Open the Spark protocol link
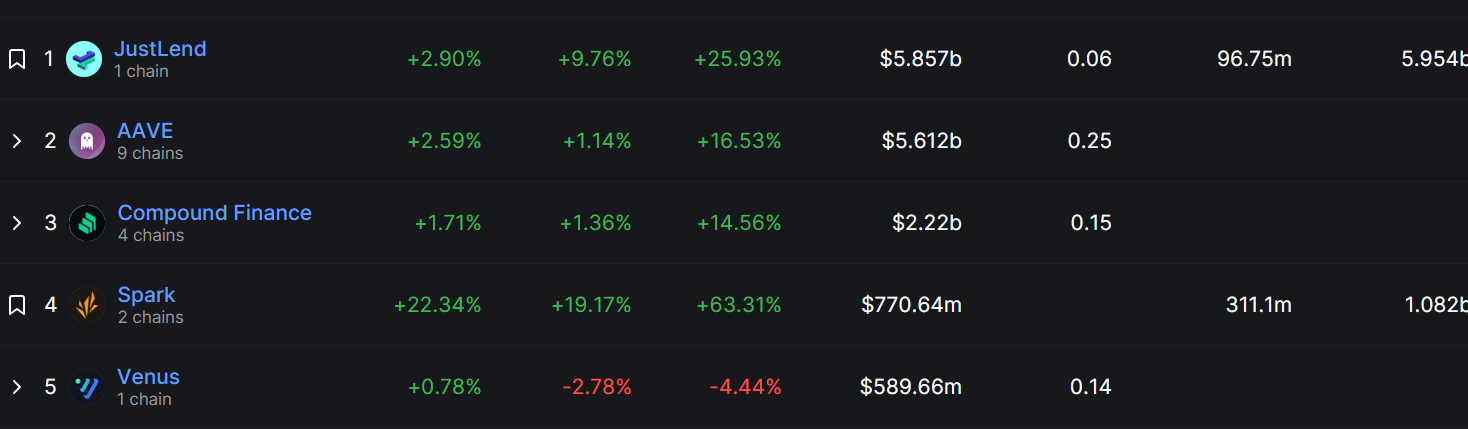This screenshot has width=1468, height=429. (x=146, y=294)
